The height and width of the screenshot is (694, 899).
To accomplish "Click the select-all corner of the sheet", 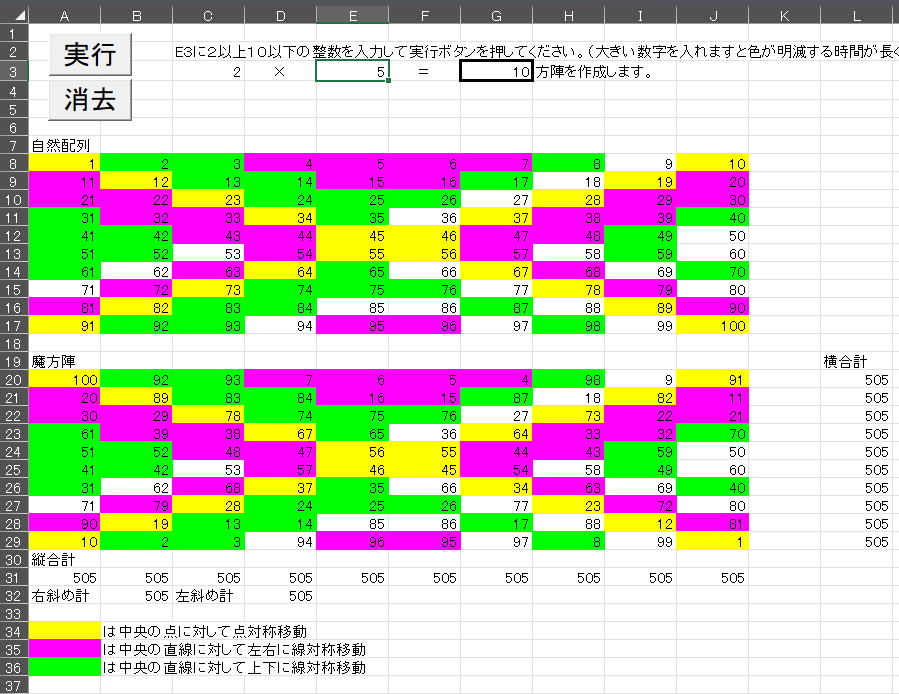I will point(14,15).
